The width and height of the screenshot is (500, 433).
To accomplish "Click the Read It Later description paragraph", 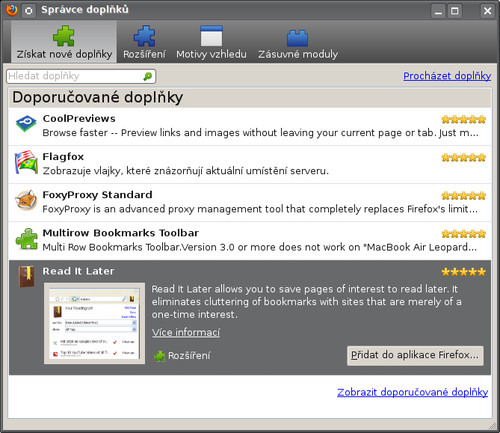I will [307, 302].
